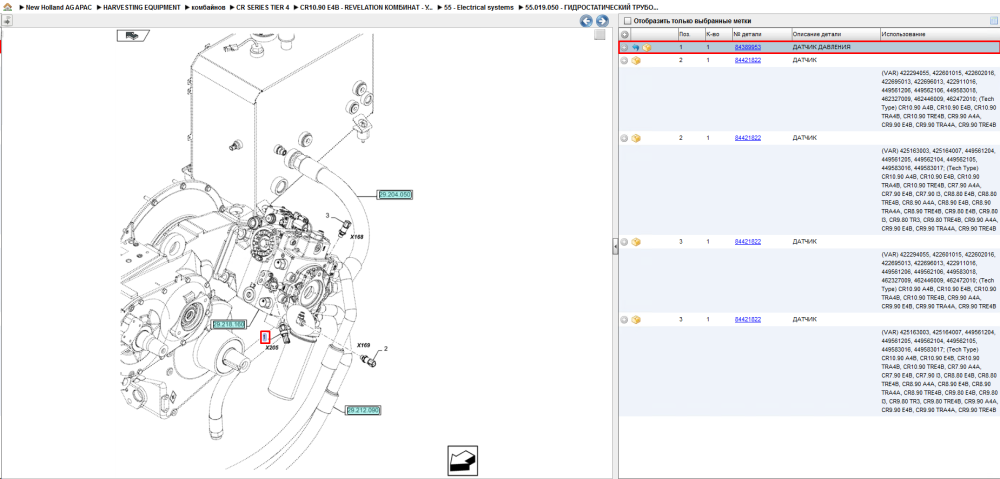Open part number link 84389953

[747, 47]
